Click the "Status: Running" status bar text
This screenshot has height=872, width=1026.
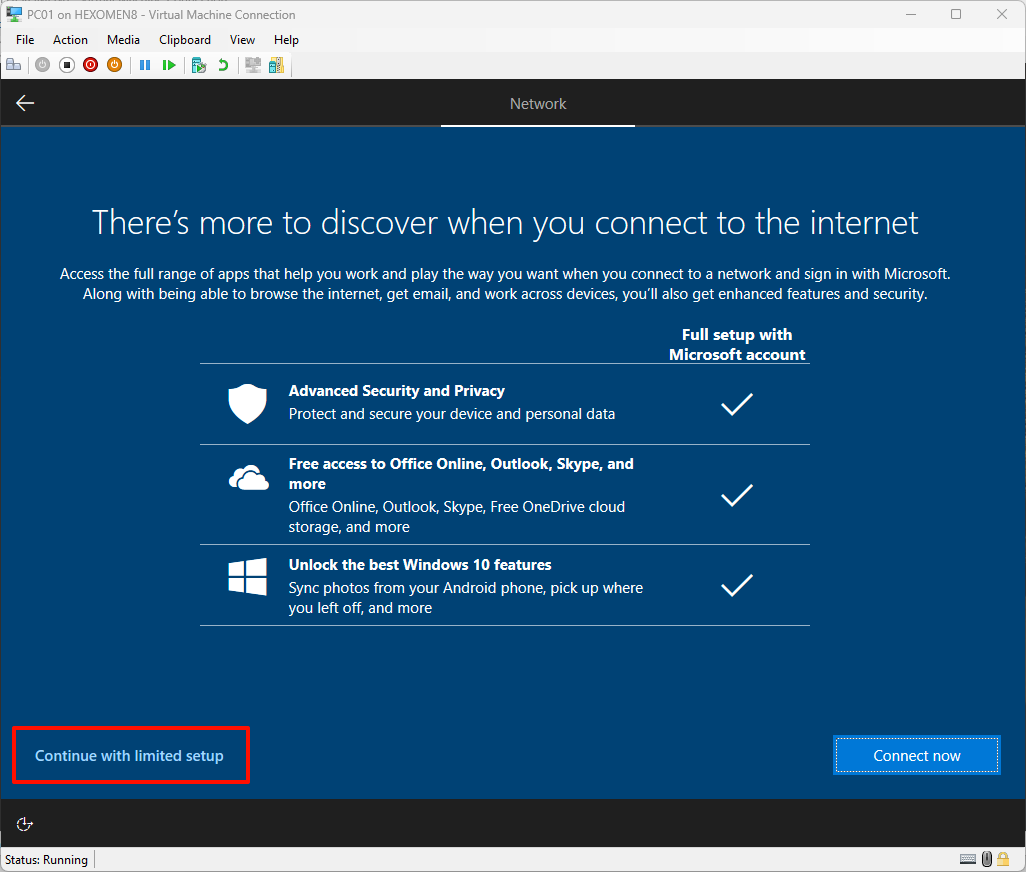46,860
